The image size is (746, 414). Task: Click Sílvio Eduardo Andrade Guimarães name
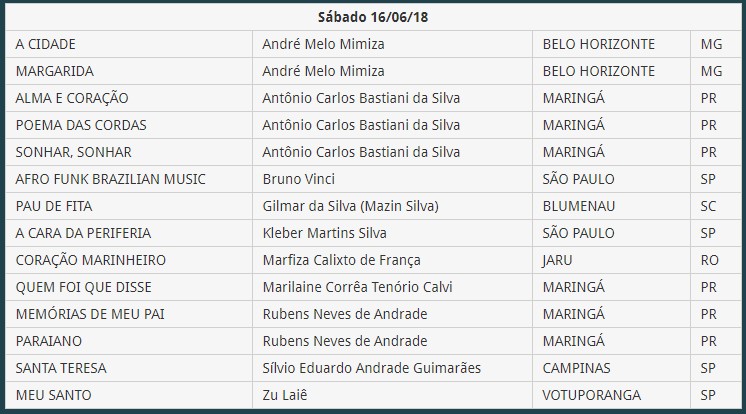(372, 368)
